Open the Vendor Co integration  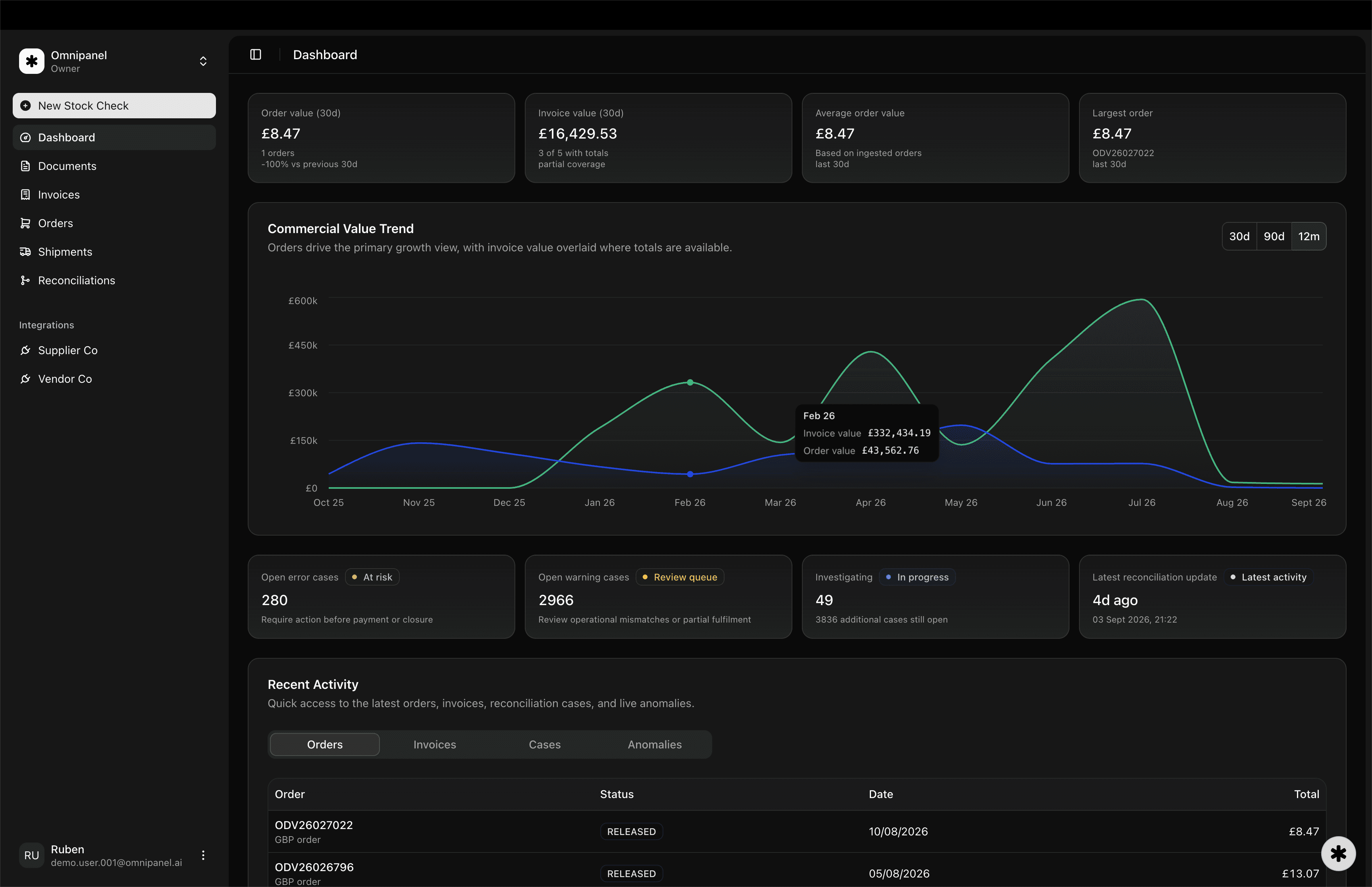[x=114, y=379]
